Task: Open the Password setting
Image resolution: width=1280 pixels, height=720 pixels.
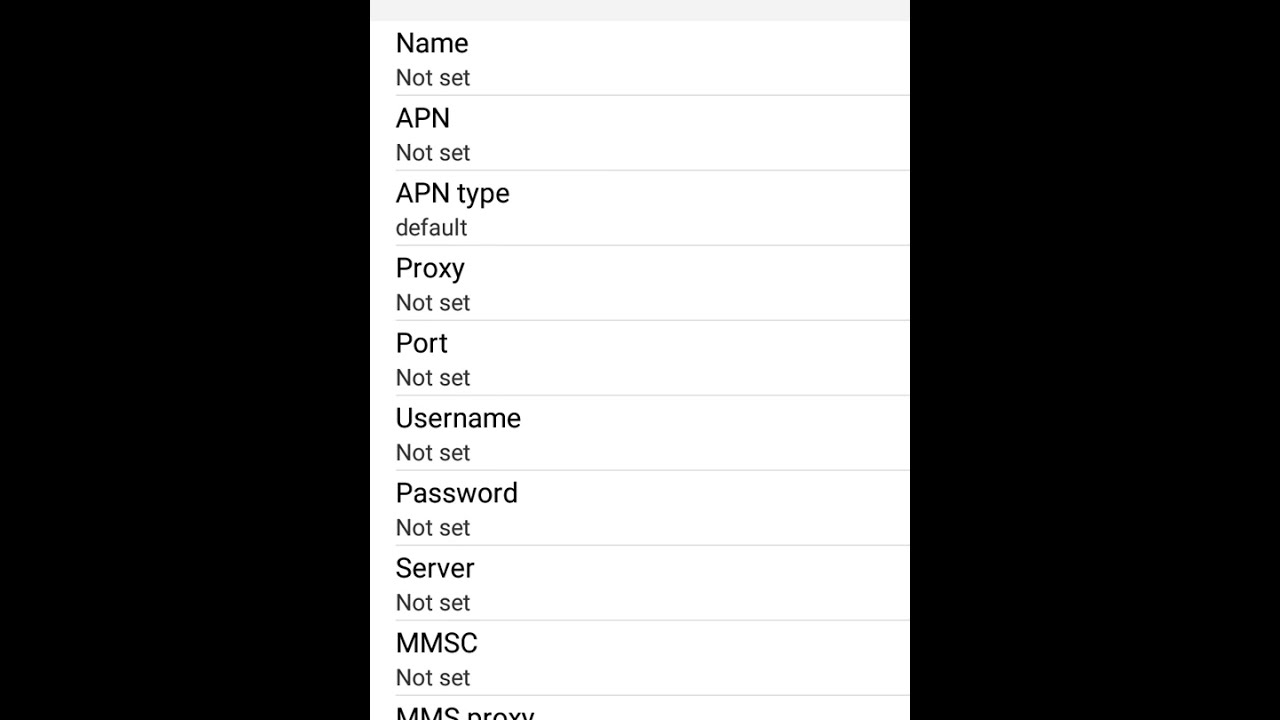Action: (456, 493)
